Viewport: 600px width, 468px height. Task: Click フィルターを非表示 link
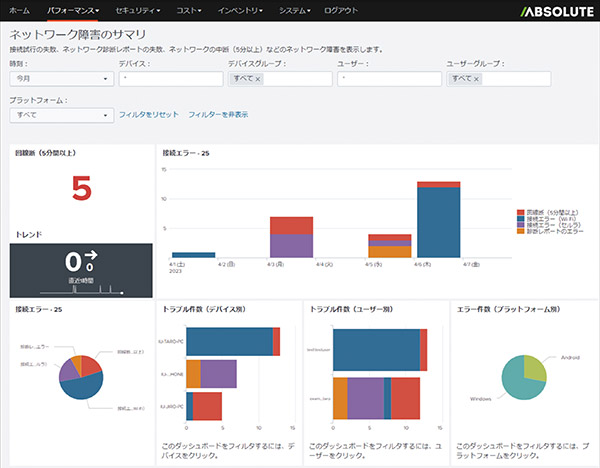click(218, 115)
